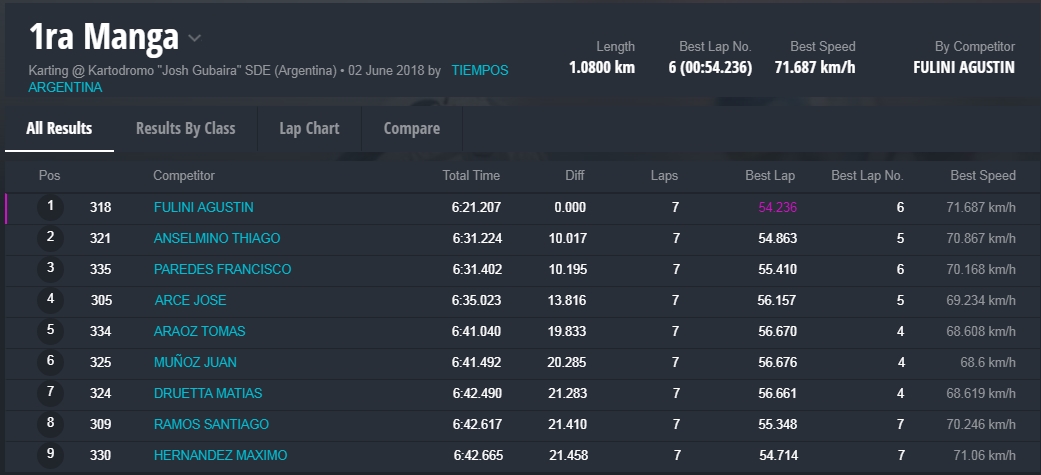Open the TIEMPOS ARGENTINA organizer link
The height and width of the screenshot is (475, 1041).
click(x=479, y=71)
